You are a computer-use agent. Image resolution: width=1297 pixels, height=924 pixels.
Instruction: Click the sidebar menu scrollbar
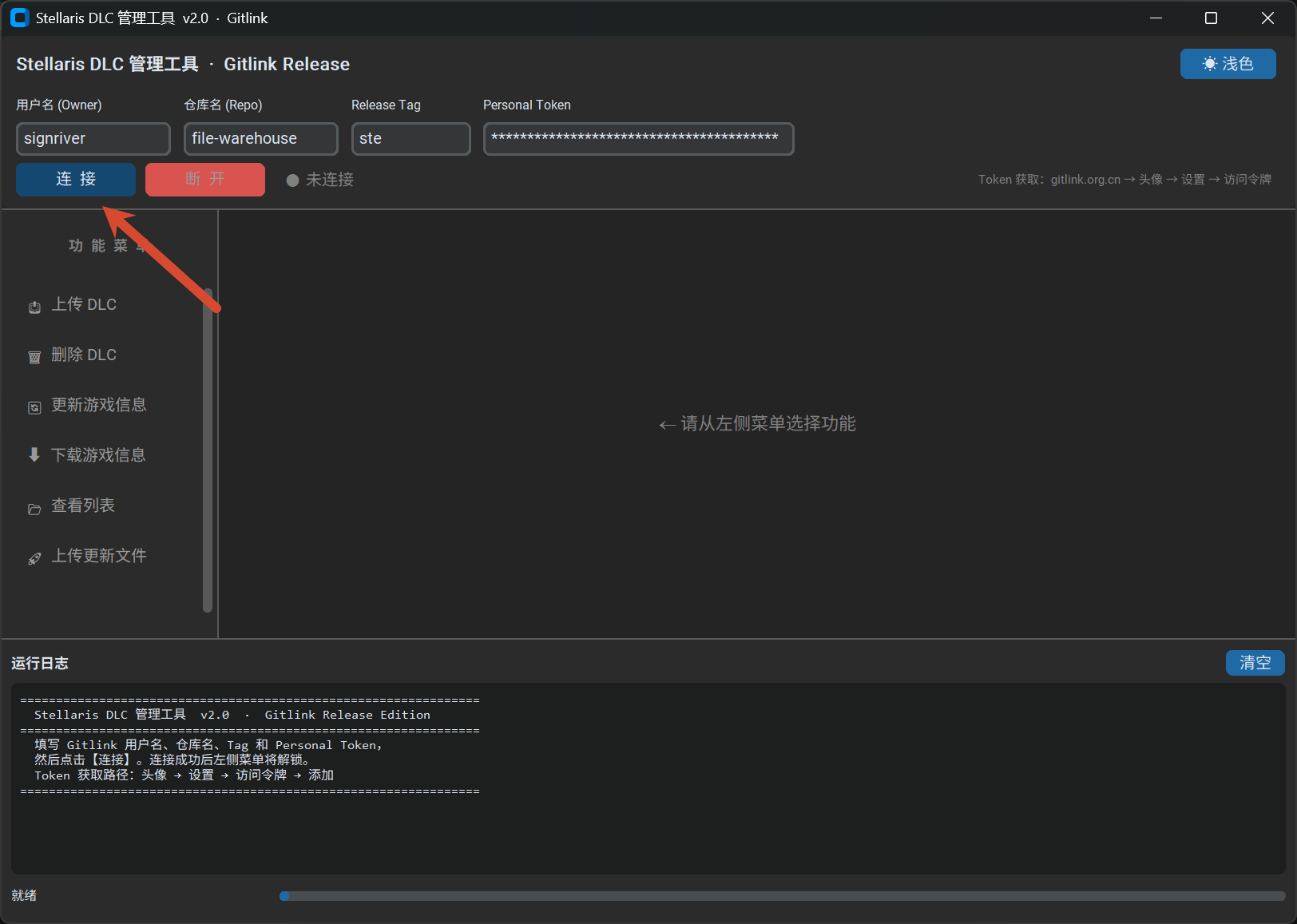click(208, 450)
